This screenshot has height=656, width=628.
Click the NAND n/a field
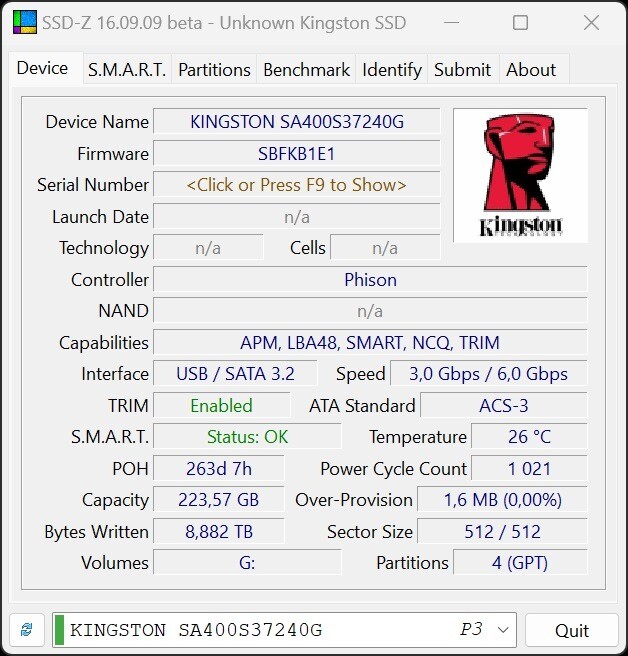pos(370,311)
